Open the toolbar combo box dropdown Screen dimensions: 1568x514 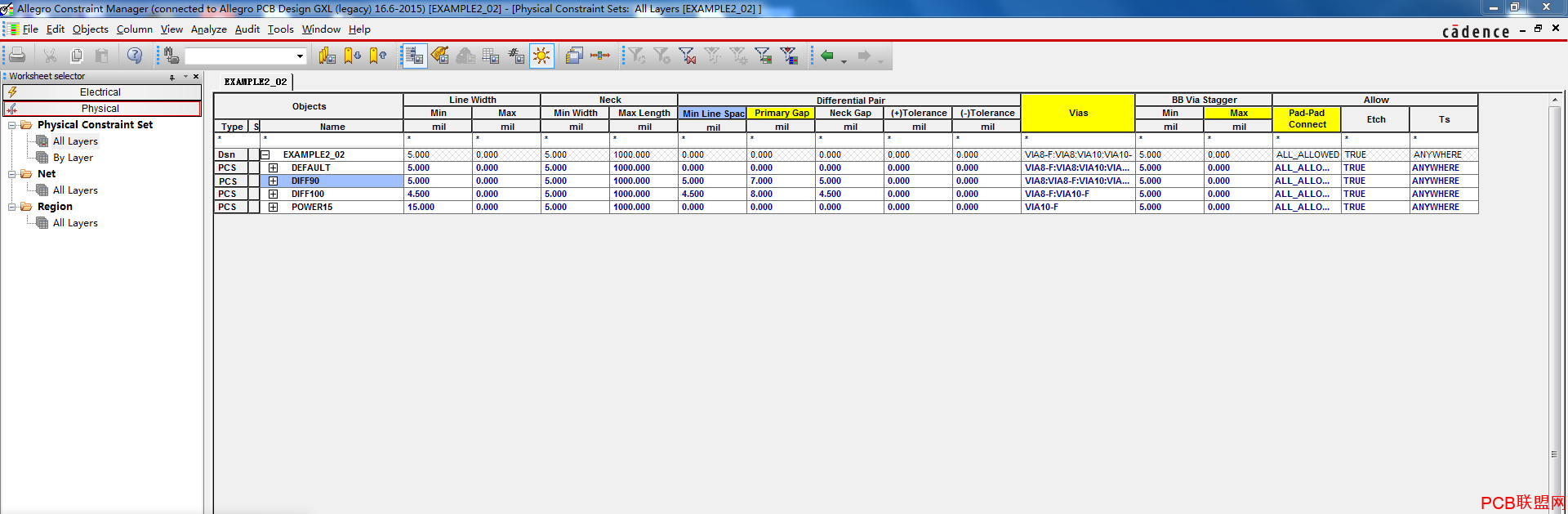[300, 56]
